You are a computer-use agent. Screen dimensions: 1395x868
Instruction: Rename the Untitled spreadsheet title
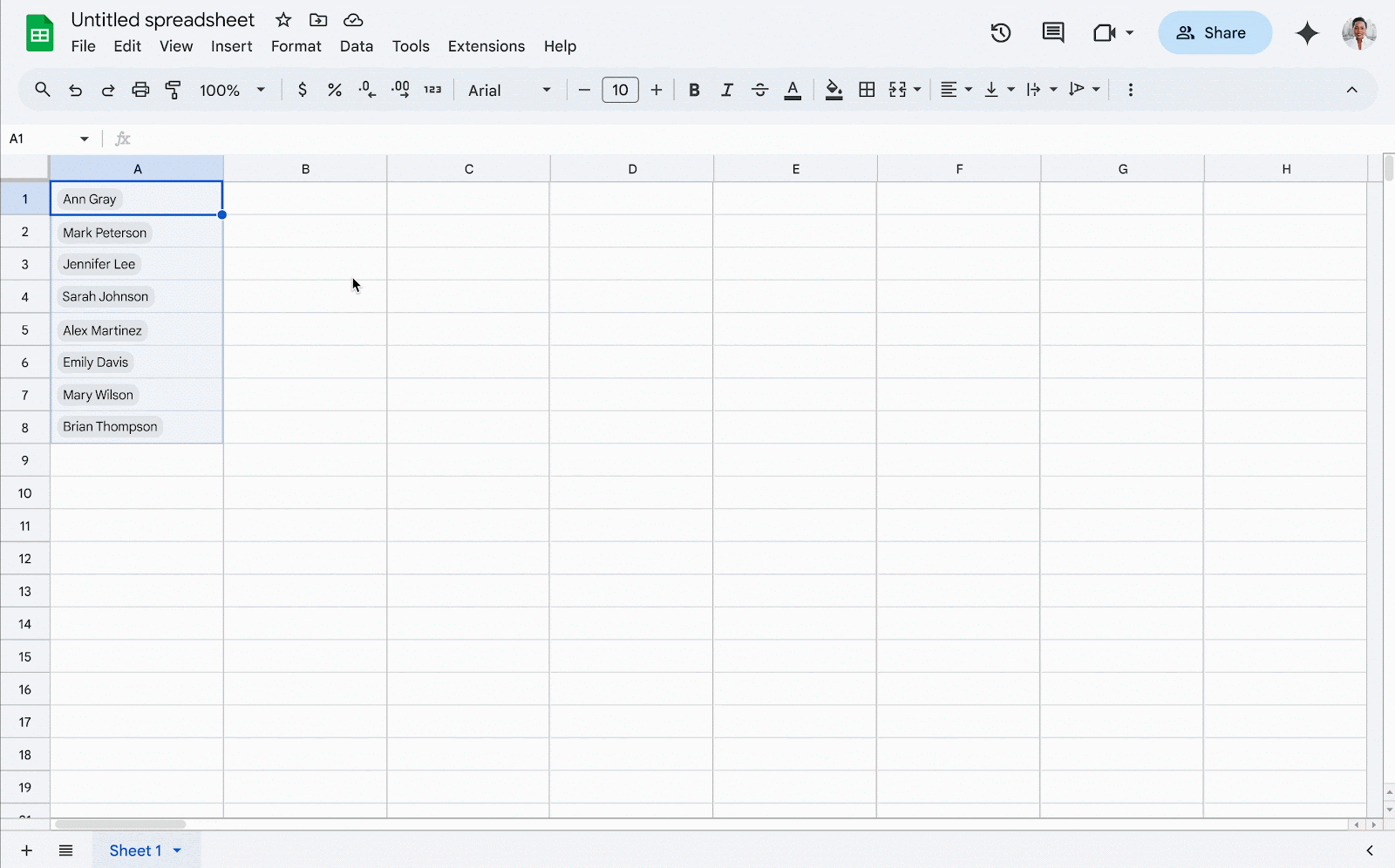163,20
